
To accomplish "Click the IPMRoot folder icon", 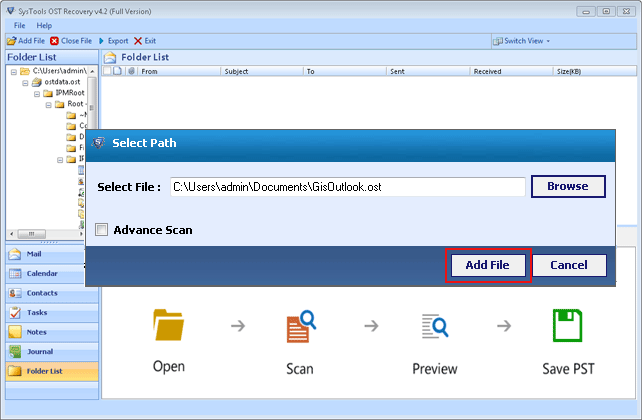I will [48, 93].
